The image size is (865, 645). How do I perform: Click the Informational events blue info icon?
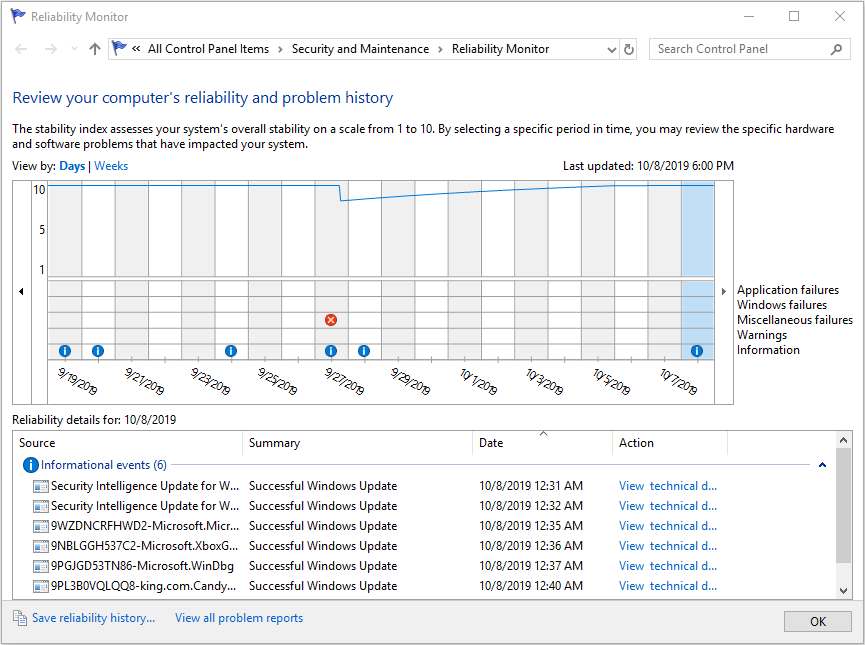click(30, 465)
